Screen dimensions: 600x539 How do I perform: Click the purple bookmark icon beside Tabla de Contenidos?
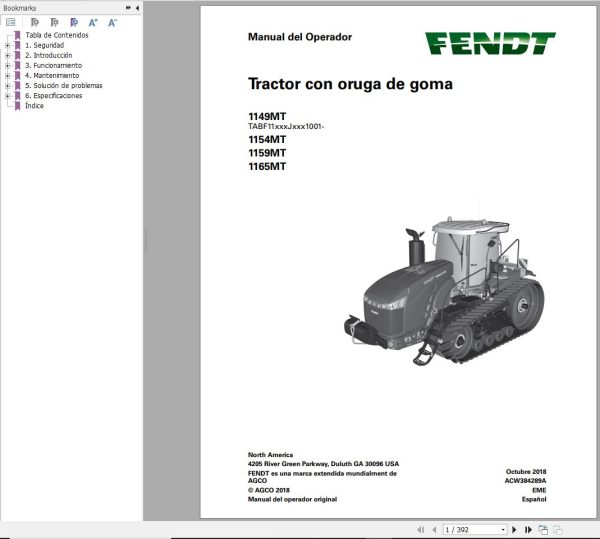17,35
